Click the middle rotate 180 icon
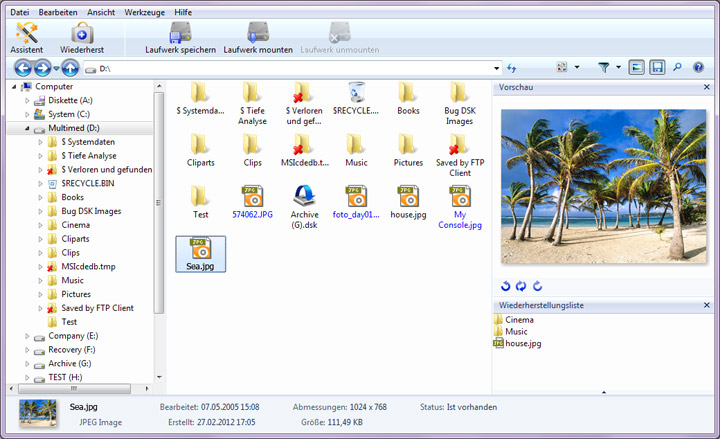This screenshot has height=439, width=720. [x=521, y=286]
